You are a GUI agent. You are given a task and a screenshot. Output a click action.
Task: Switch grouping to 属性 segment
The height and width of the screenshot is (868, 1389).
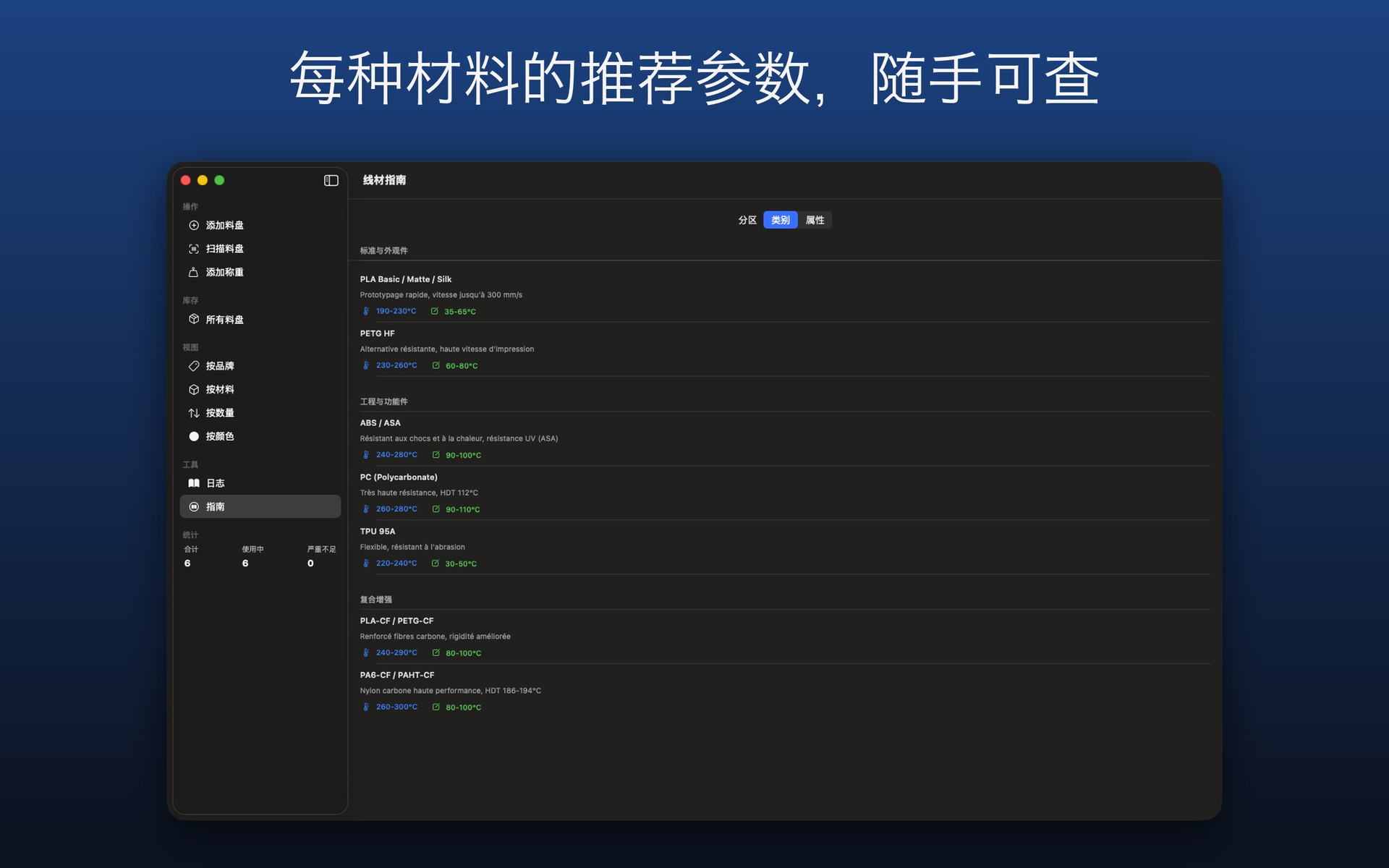815,220
